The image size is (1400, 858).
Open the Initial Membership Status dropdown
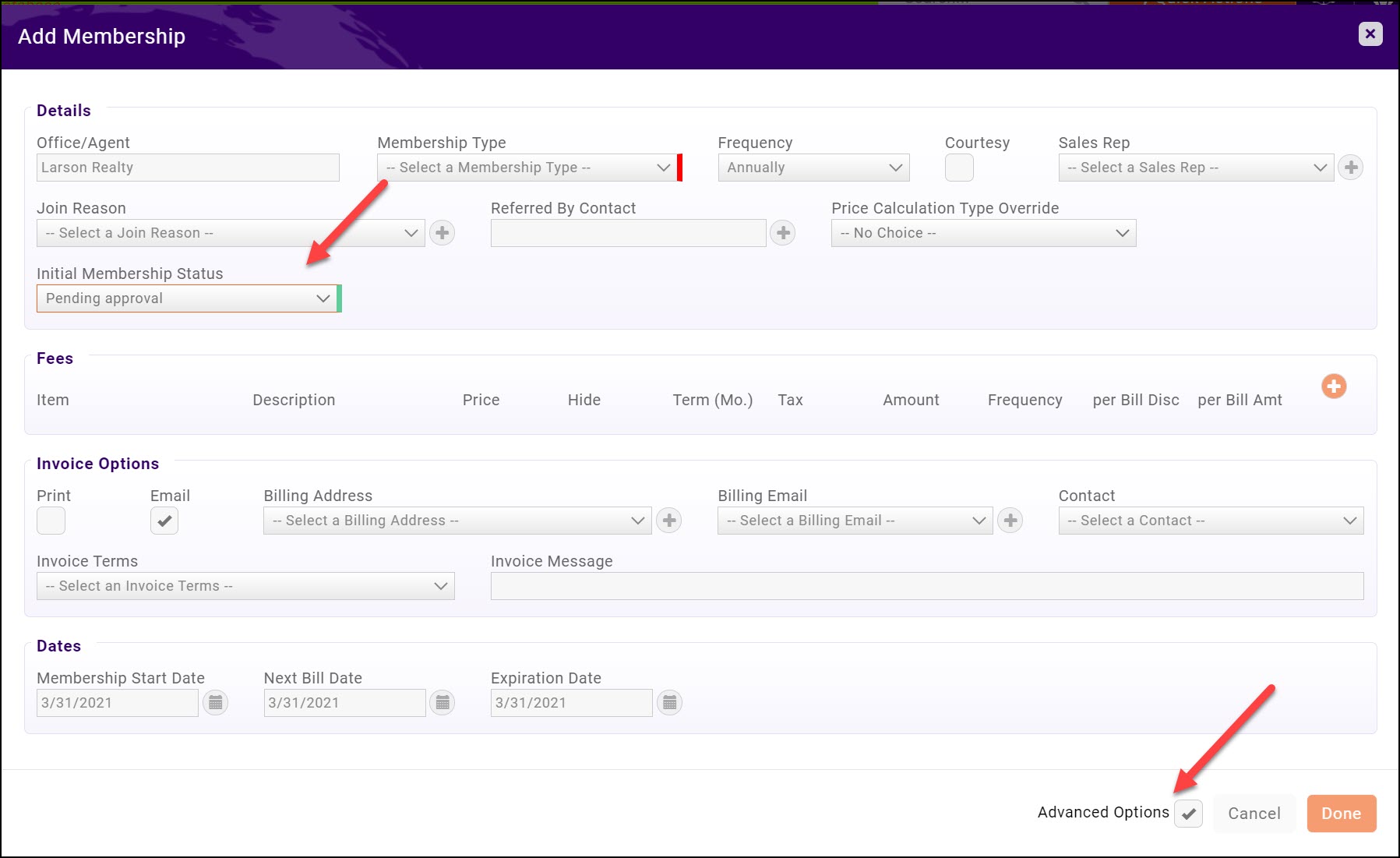pos(187,298)
